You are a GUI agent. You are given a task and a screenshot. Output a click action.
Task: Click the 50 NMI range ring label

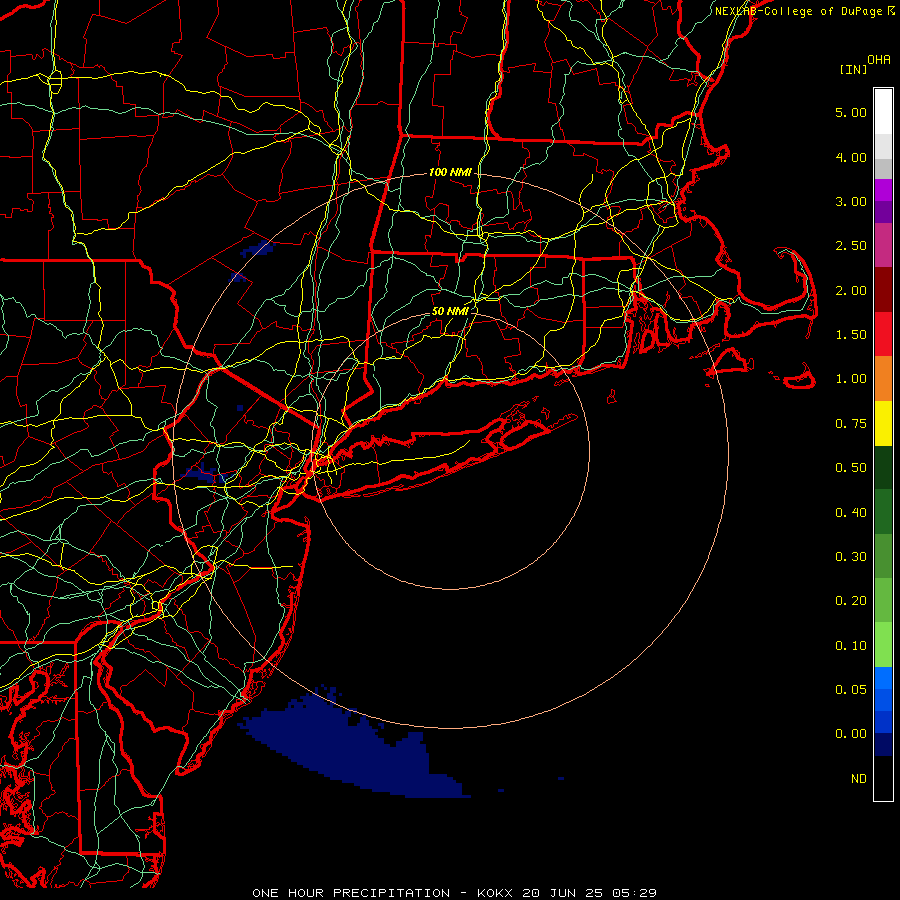(450, 311)
